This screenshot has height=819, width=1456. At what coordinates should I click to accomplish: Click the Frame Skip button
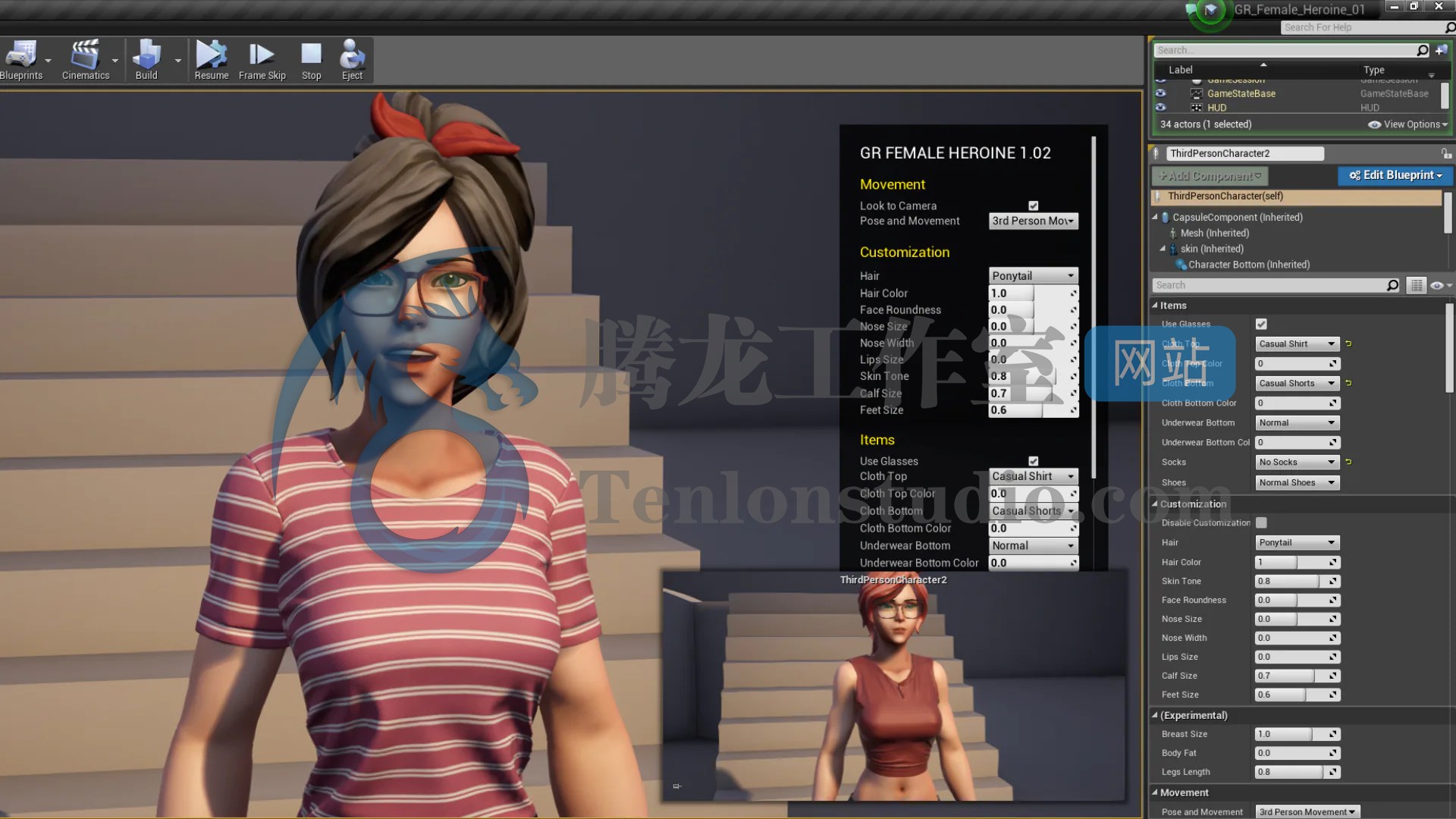[x=262, y=60]
